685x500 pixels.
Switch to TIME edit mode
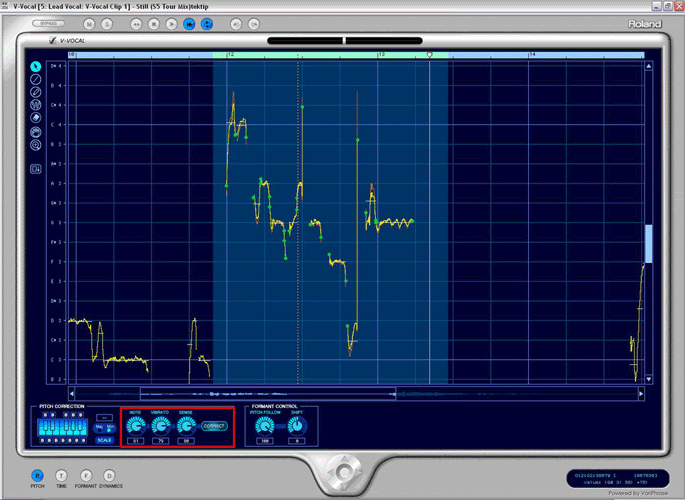(61, 476)
